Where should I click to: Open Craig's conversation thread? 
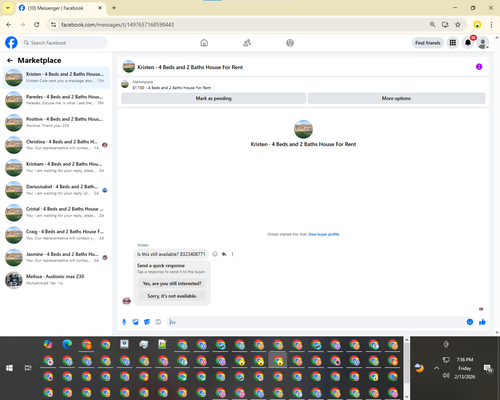coord(56,235)
